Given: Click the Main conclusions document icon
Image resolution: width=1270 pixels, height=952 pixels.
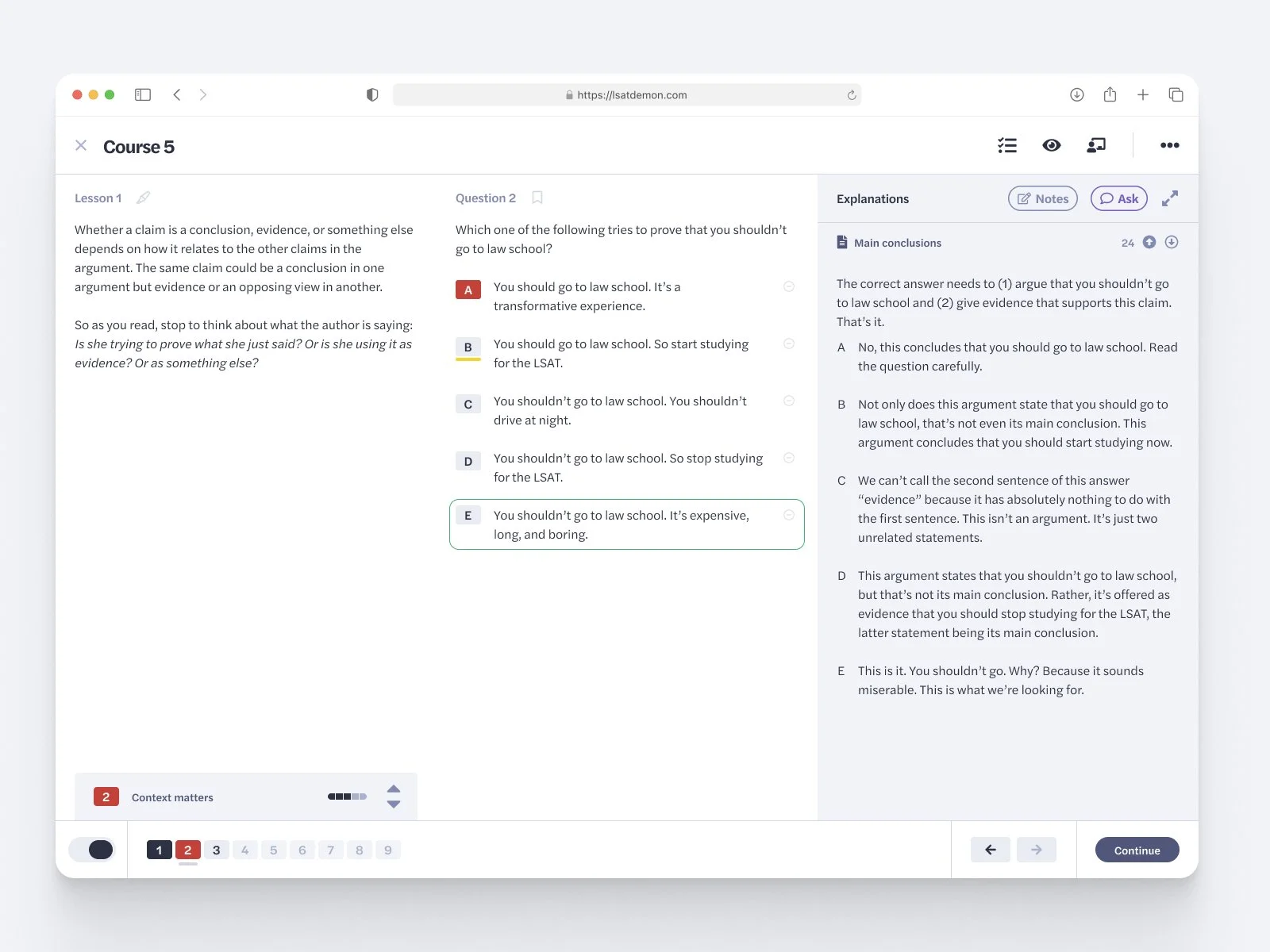Looking at the screenshot, I should (841, 242).
